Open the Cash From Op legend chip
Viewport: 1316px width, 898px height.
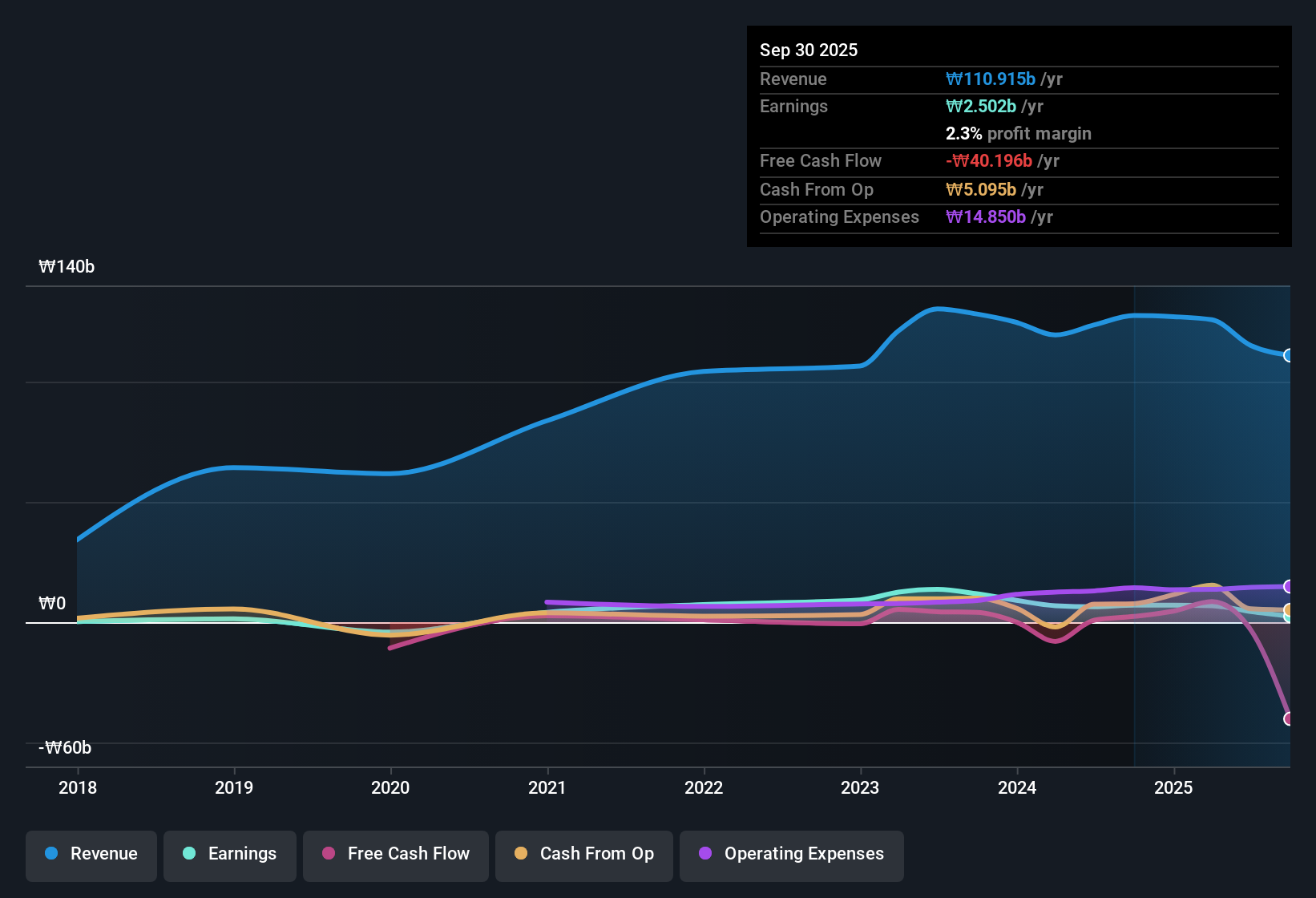[x=583, y=854]
